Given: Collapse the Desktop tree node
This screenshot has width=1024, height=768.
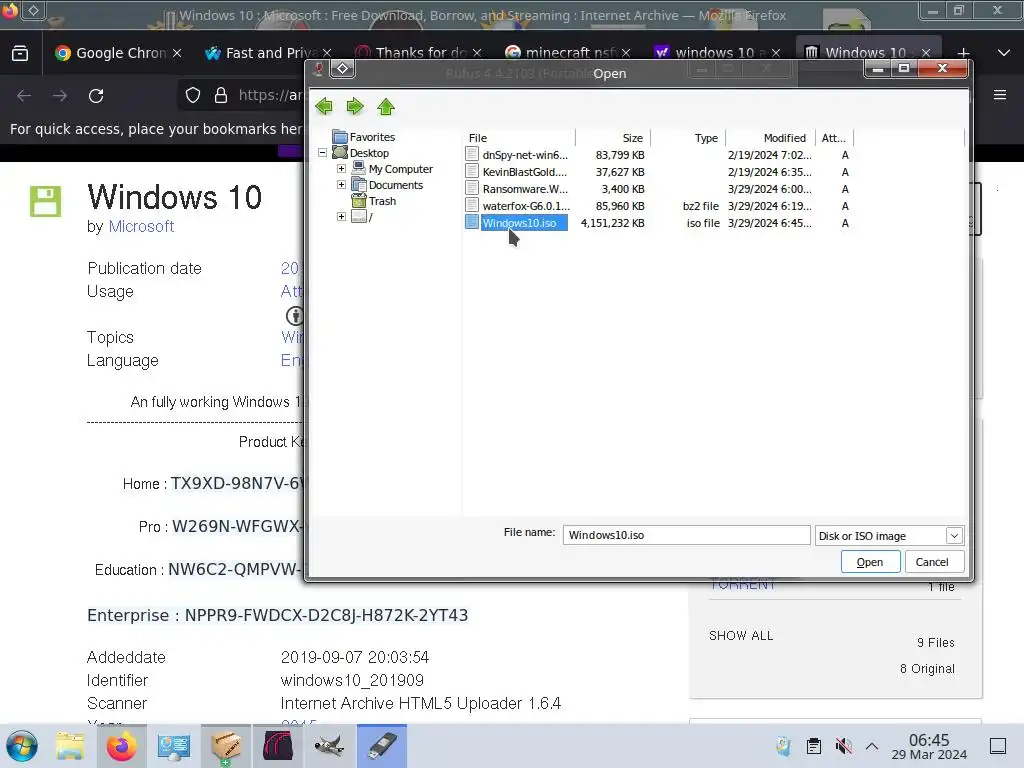Looking at the screenshot, I should 322,153.
